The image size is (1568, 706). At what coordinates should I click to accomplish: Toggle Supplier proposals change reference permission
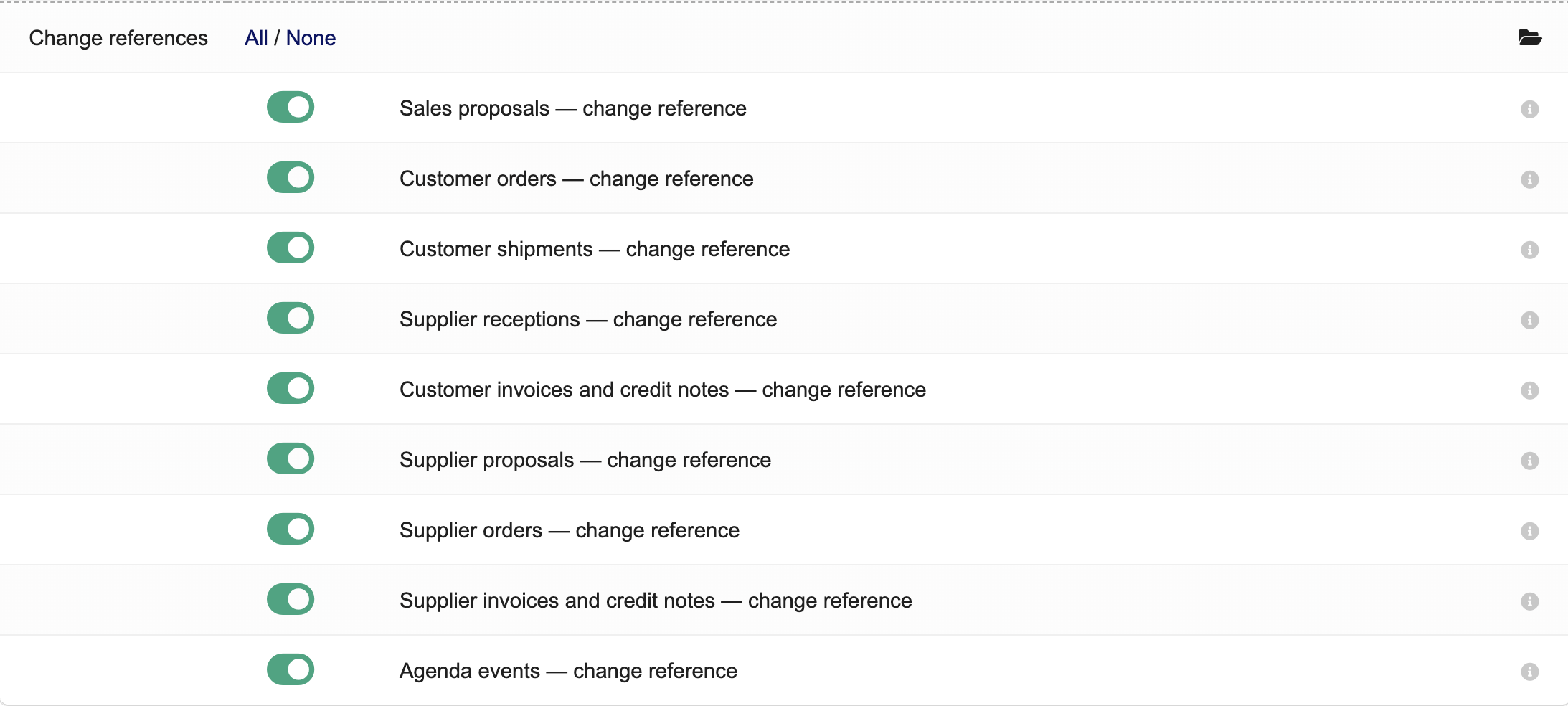(291, 459)
